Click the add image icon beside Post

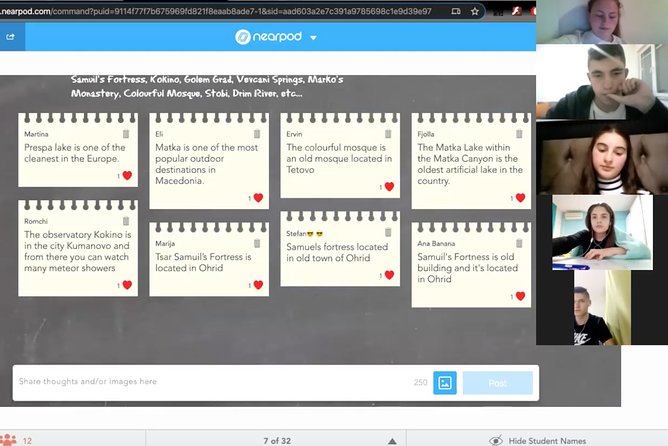click(x=445, y=382)
